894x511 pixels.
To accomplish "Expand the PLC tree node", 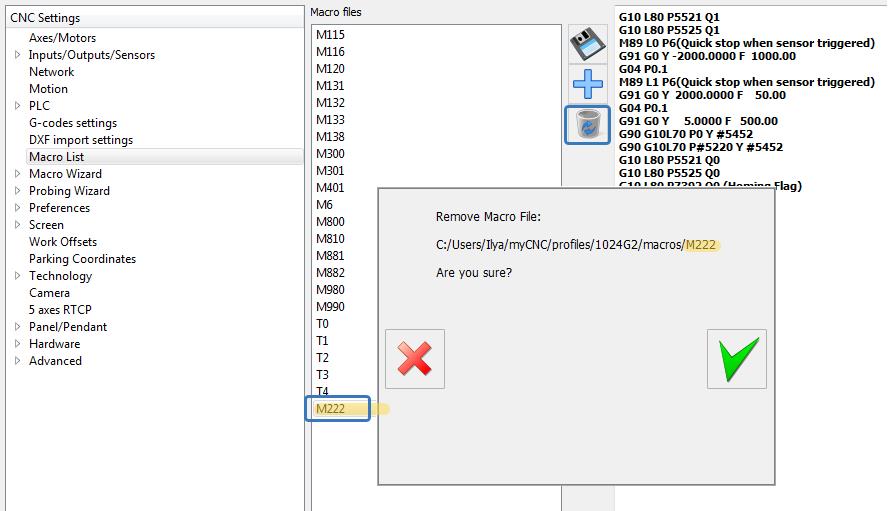I will point(18,106).
